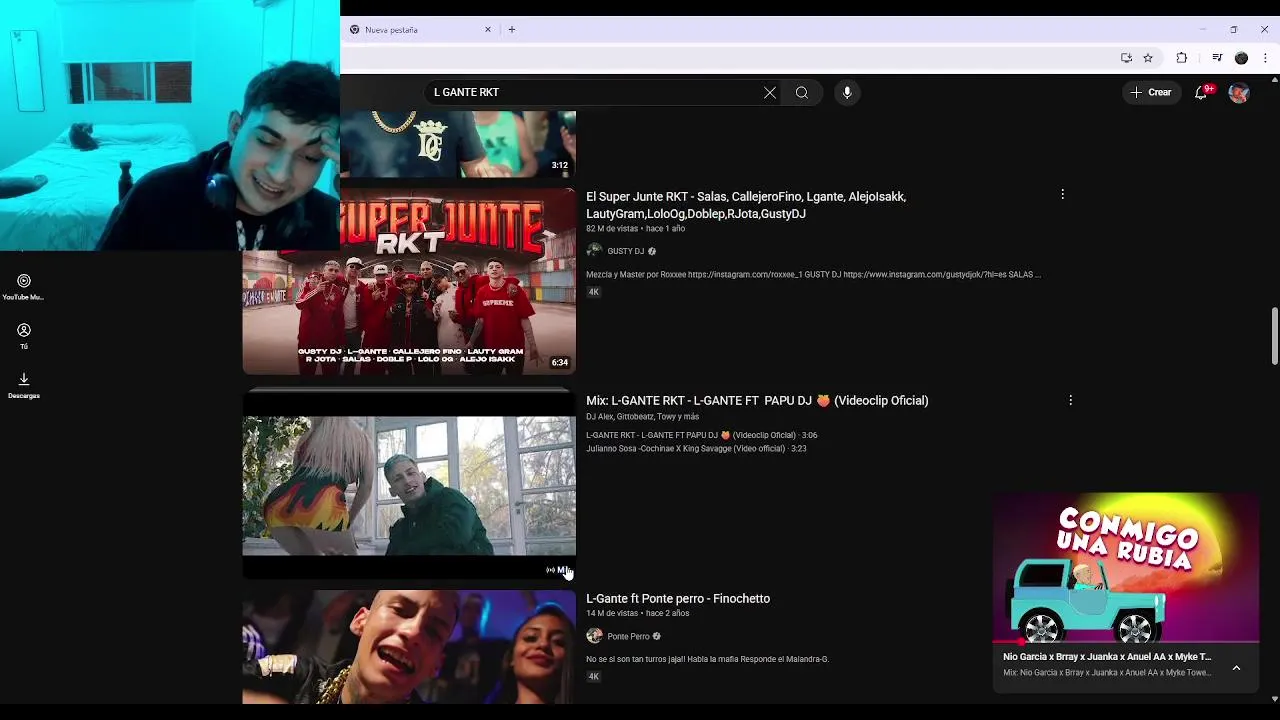Click the Finochetto description No se si son
This screenshot has height=720, width=1280.
click(x=707, y=659)
